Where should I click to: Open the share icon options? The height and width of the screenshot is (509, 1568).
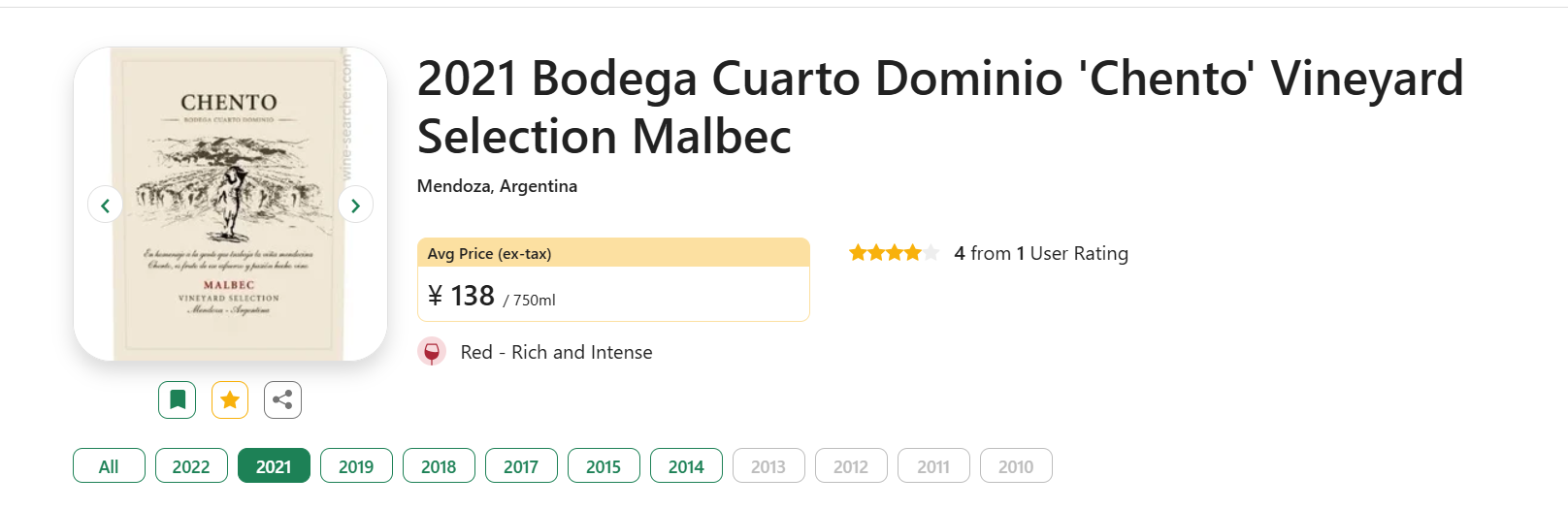point(282,399)
